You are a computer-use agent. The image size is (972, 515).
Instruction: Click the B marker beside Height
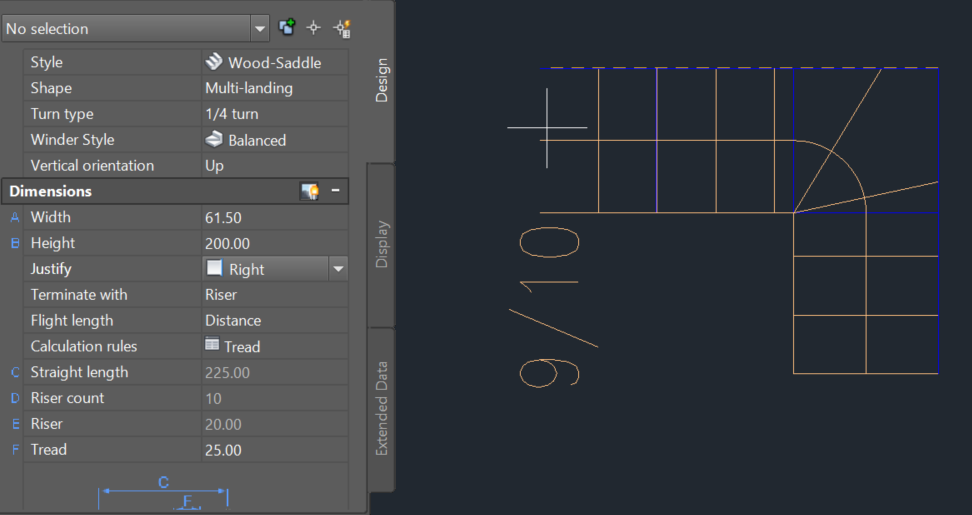15,244
